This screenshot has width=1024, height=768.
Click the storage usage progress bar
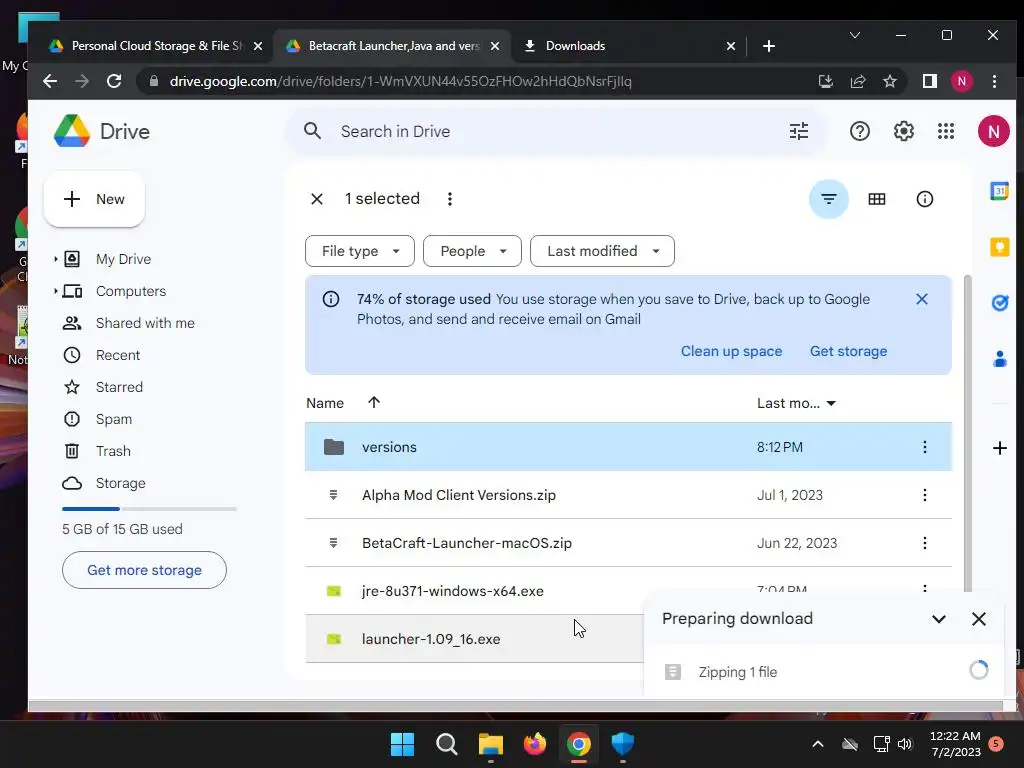click(149, 509)
